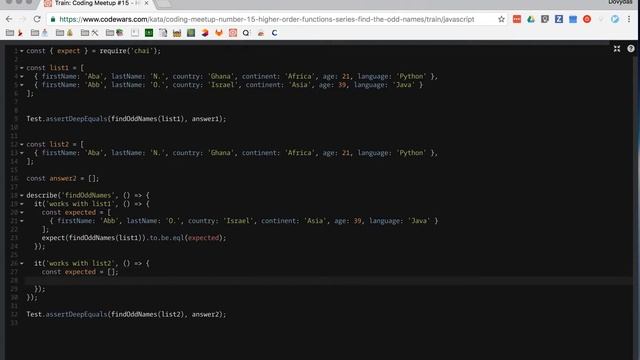Open the red dotted extension icon

(x=517, y=19)
